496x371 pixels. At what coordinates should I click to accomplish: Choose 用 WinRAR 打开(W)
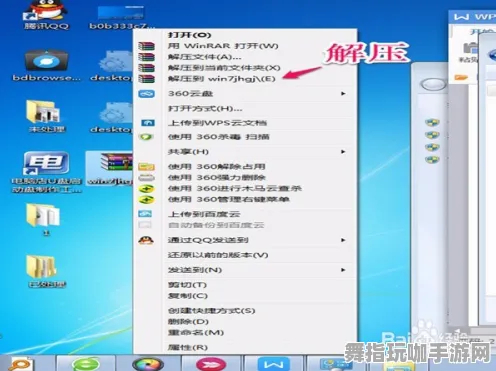(x=223, y=46)
